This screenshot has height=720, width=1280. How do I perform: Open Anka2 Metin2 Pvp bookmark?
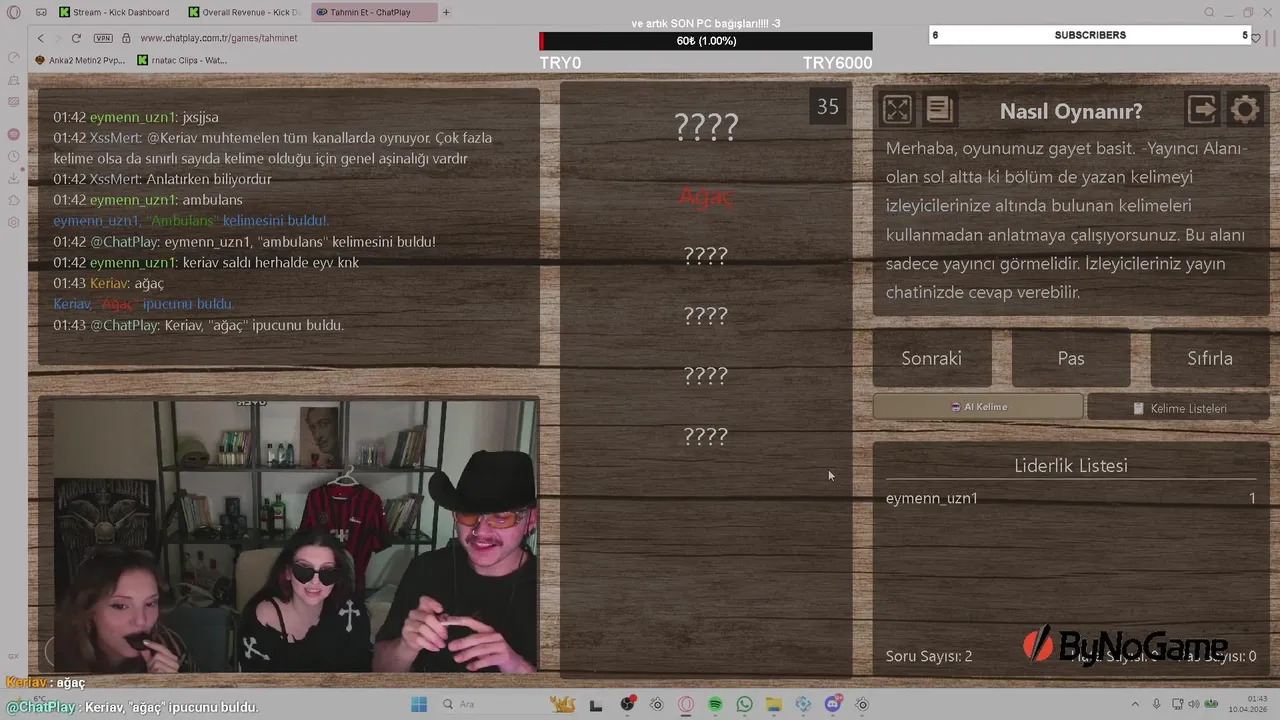[79, 60]
